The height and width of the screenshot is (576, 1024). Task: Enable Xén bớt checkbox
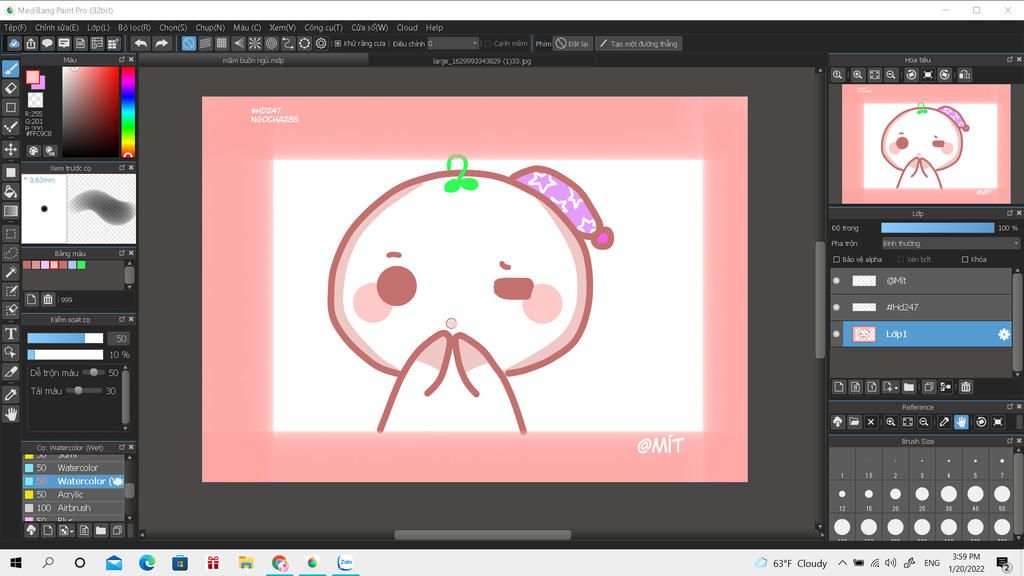[901, 259]
